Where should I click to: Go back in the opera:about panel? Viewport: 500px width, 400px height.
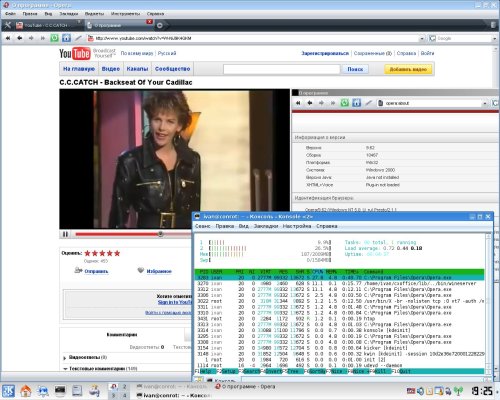[310, 103]
